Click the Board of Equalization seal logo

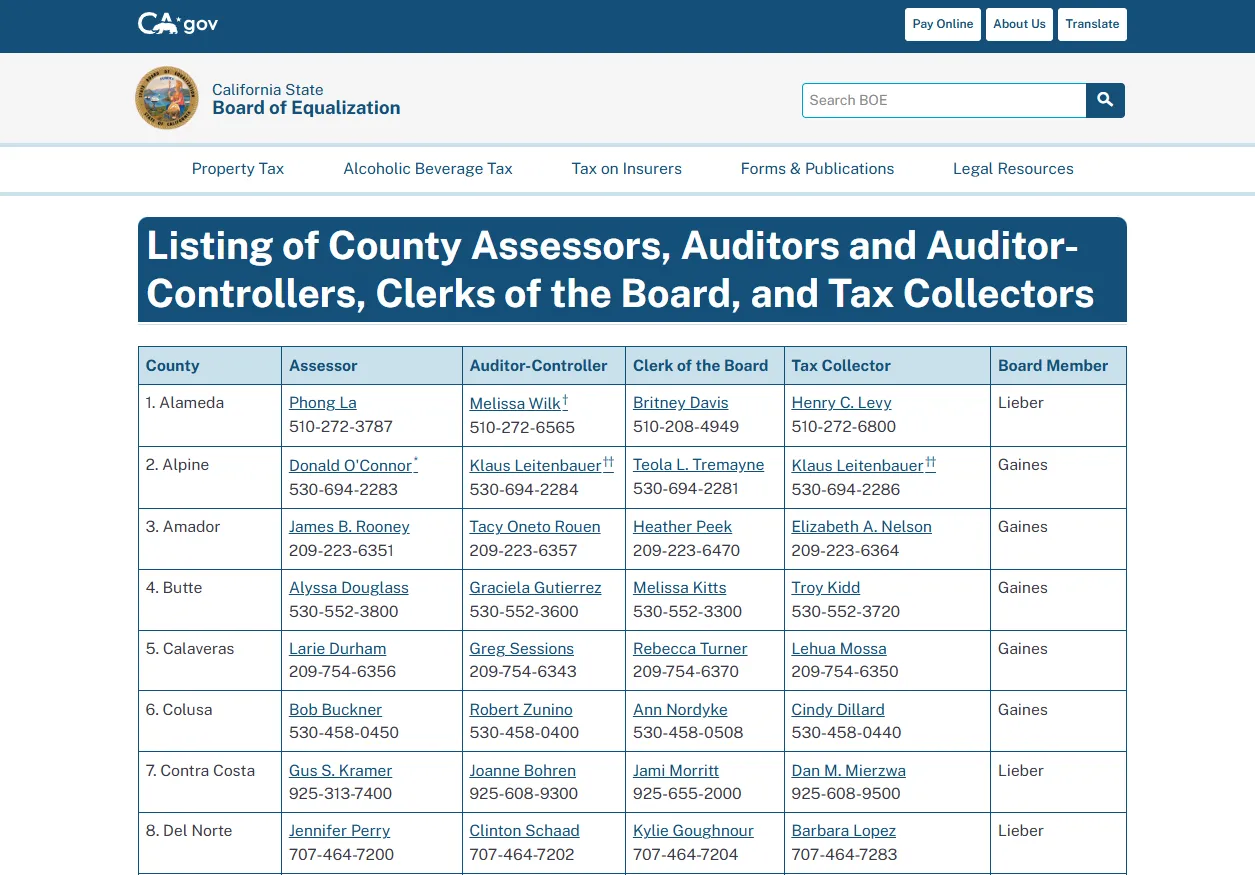(x=167, y=99)
